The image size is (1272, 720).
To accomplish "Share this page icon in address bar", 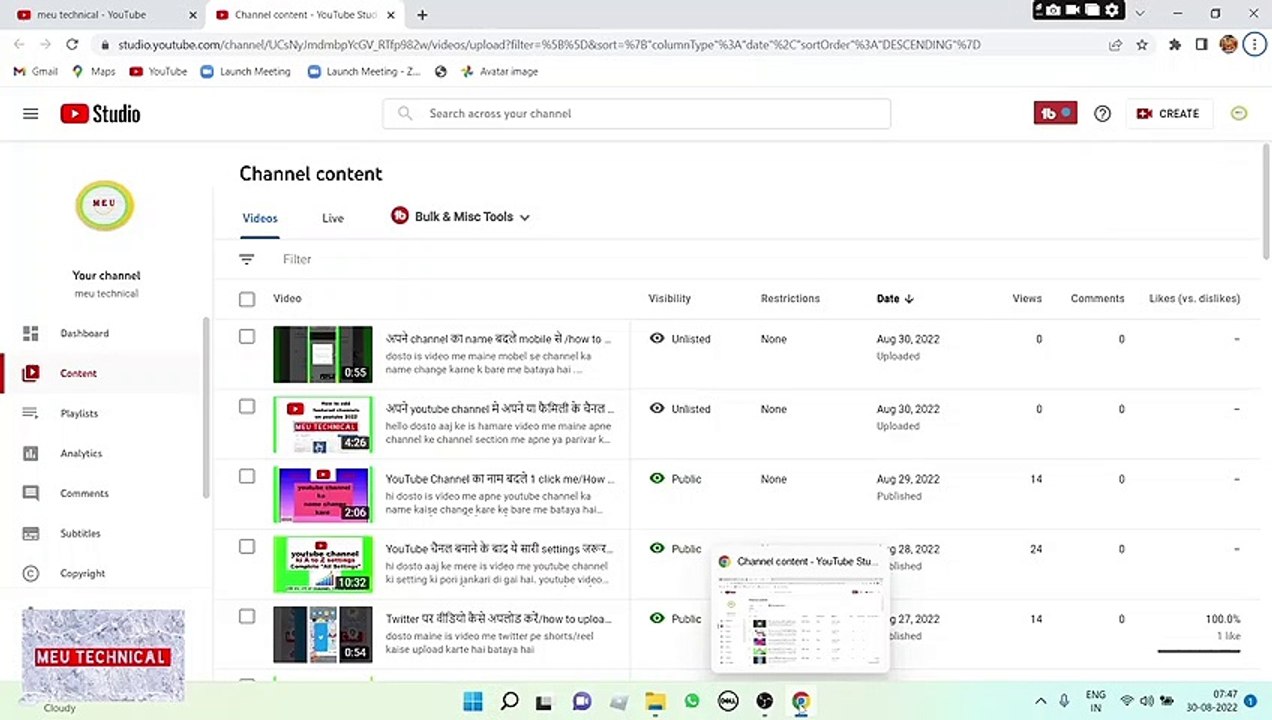I will click(x=1115, y=45).
